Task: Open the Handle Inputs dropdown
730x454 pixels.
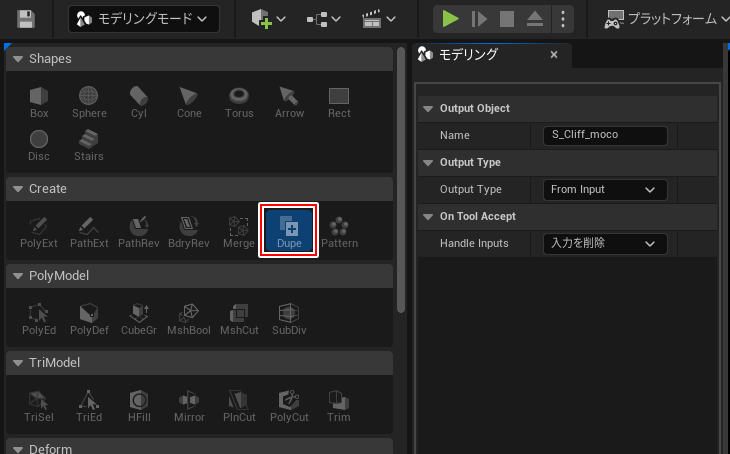Action: (603, 243)
